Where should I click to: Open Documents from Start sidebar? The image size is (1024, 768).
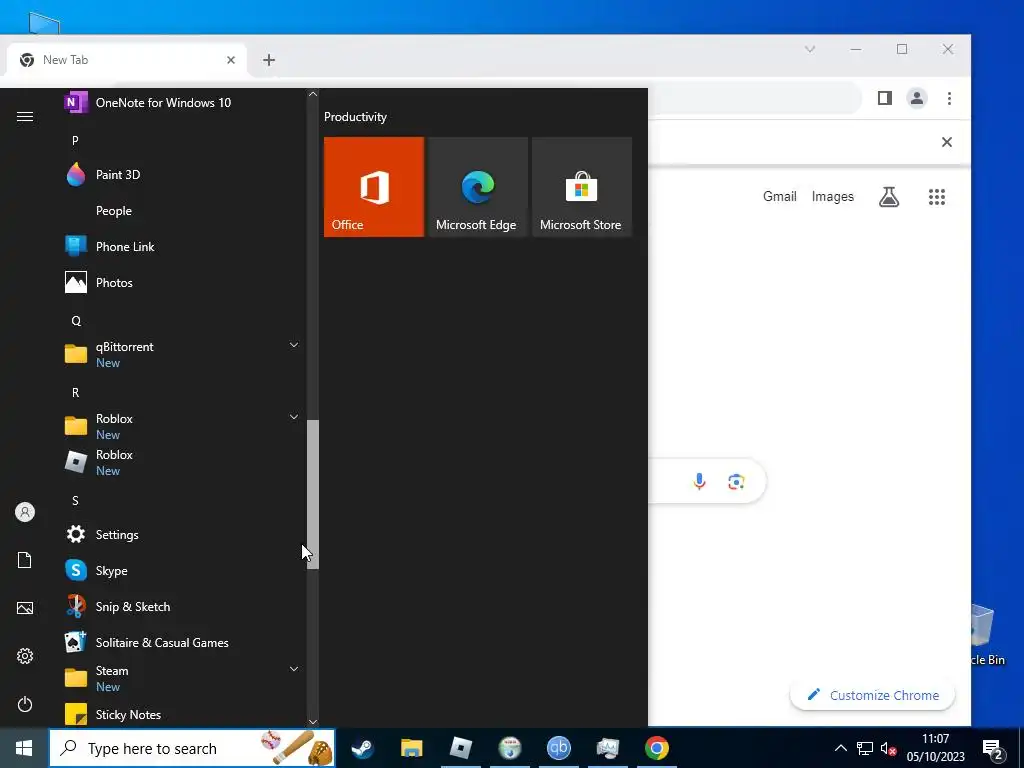[25, 560]
